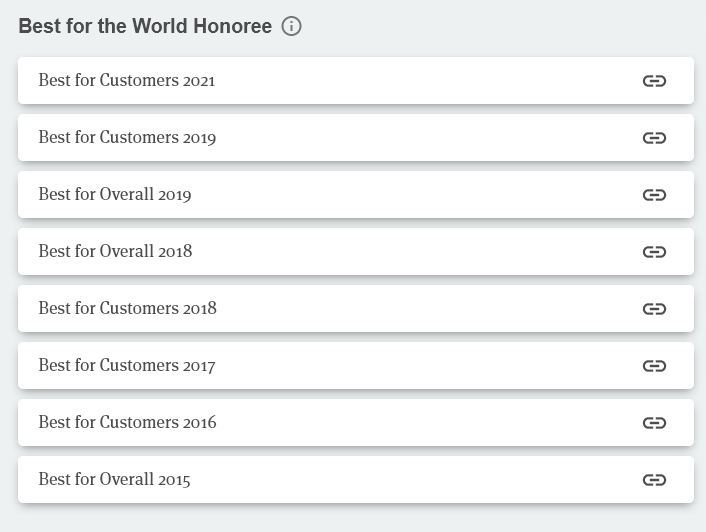Select the Best for Overall 2015 text
This screenshot has height=532, width=706.
point(114,479)
